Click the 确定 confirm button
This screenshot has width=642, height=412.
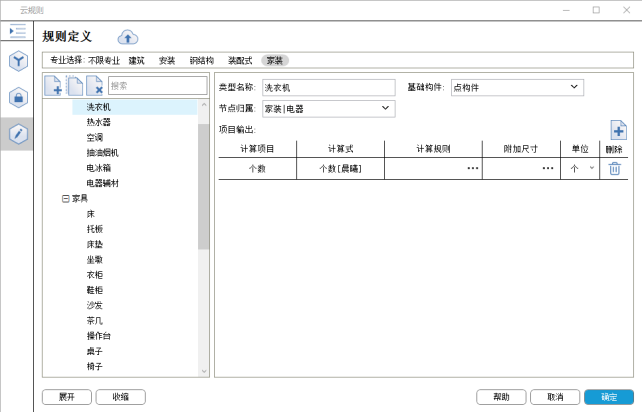click(x=608, y=396)
